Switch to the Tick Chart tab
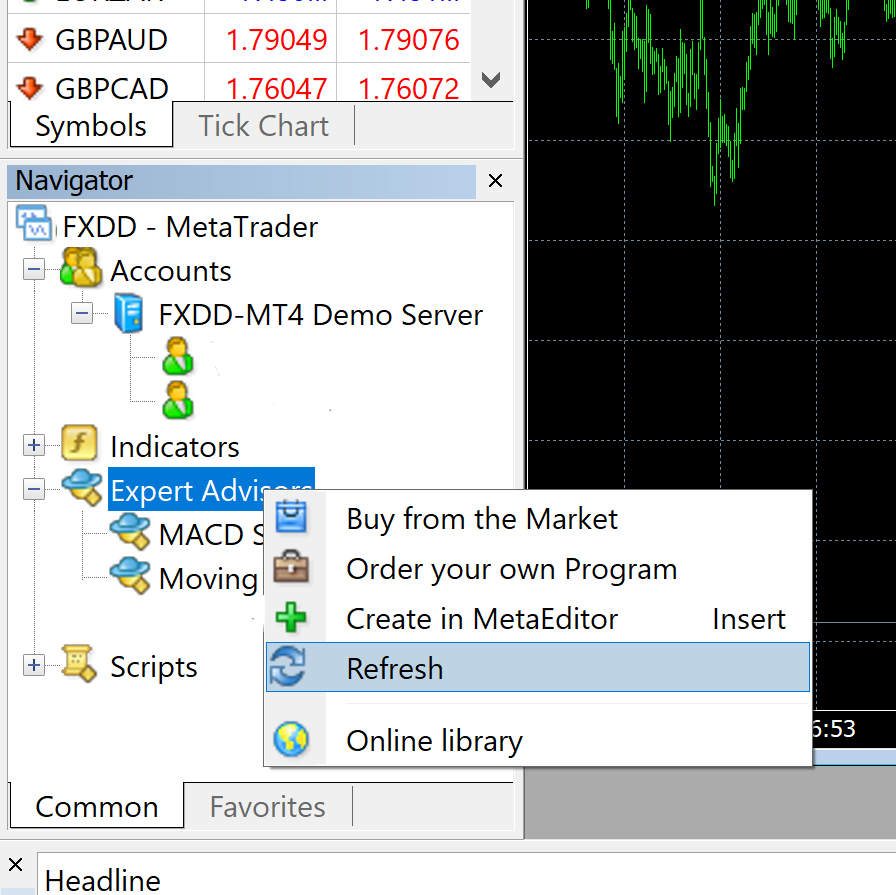 point(263,126)
